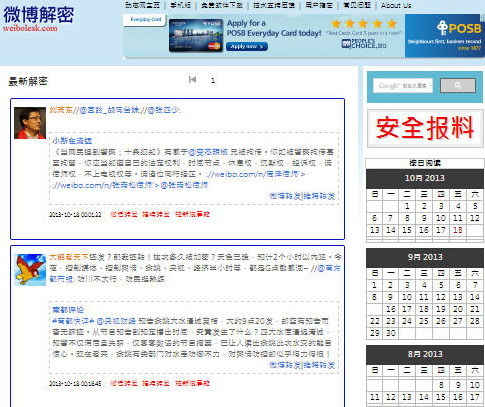Select date 1 in October 2013 calendar
The height and width of the screenshot is (407, 485).
click(x=407, y=206)
